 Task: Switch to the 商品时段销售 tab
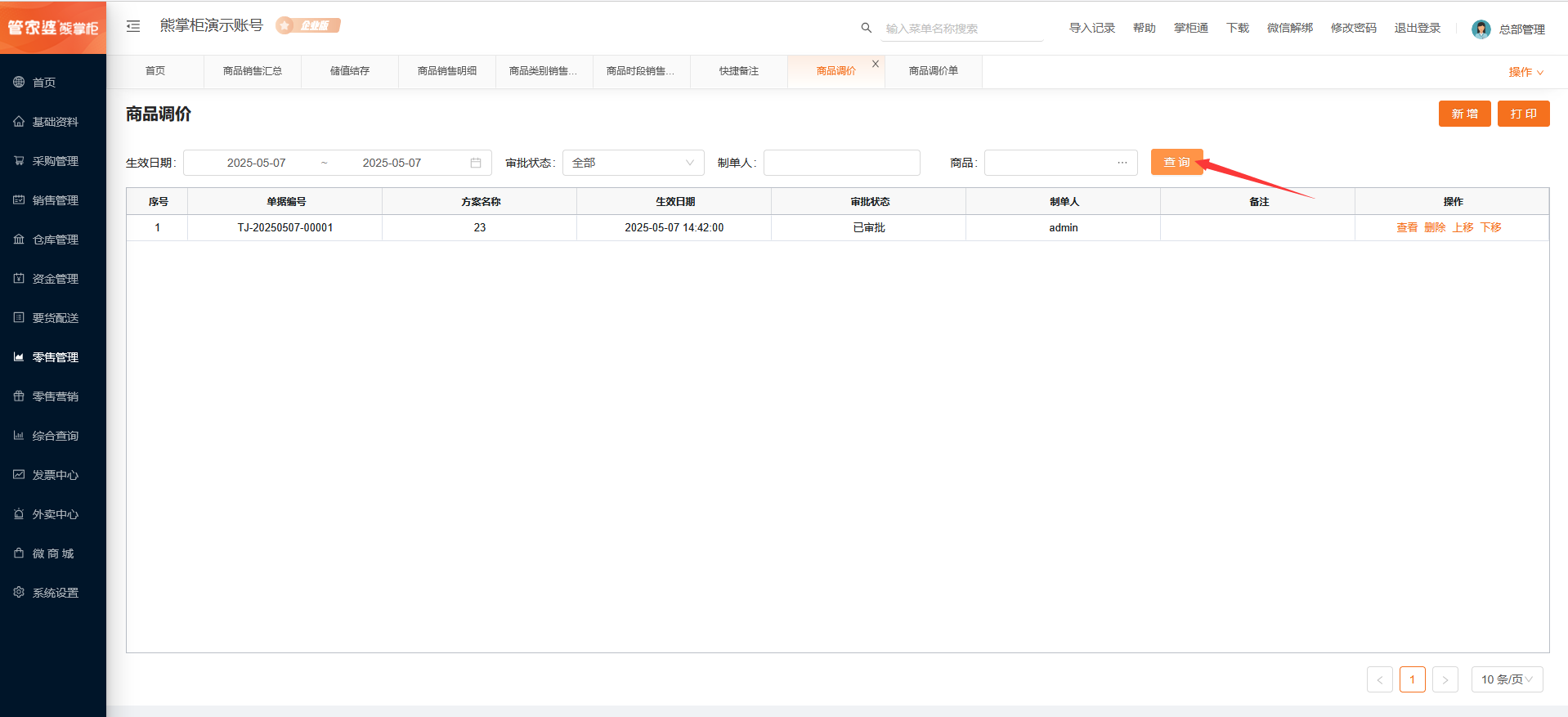click(x=641, y=71)
